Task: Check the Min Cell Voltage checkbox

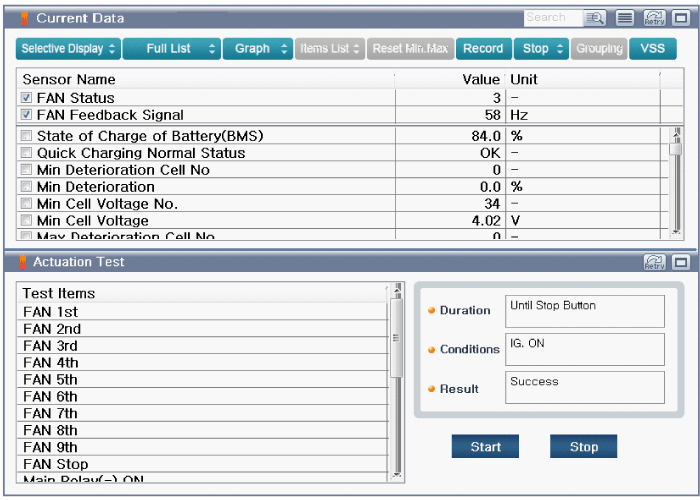Action: click(x=27, y=221)
